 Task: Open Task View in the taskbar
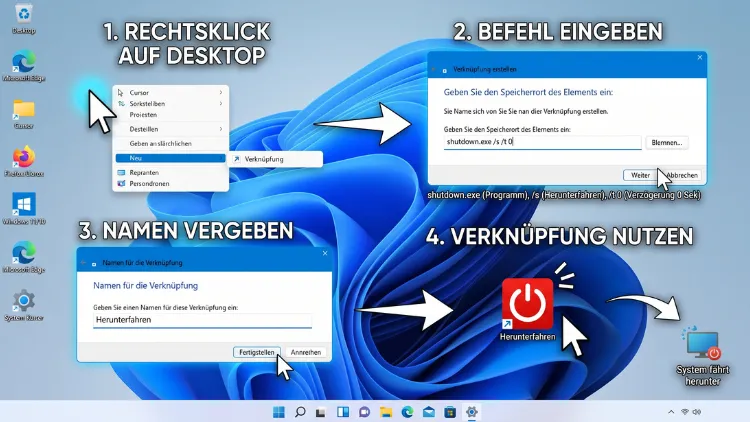click(321, 411)
